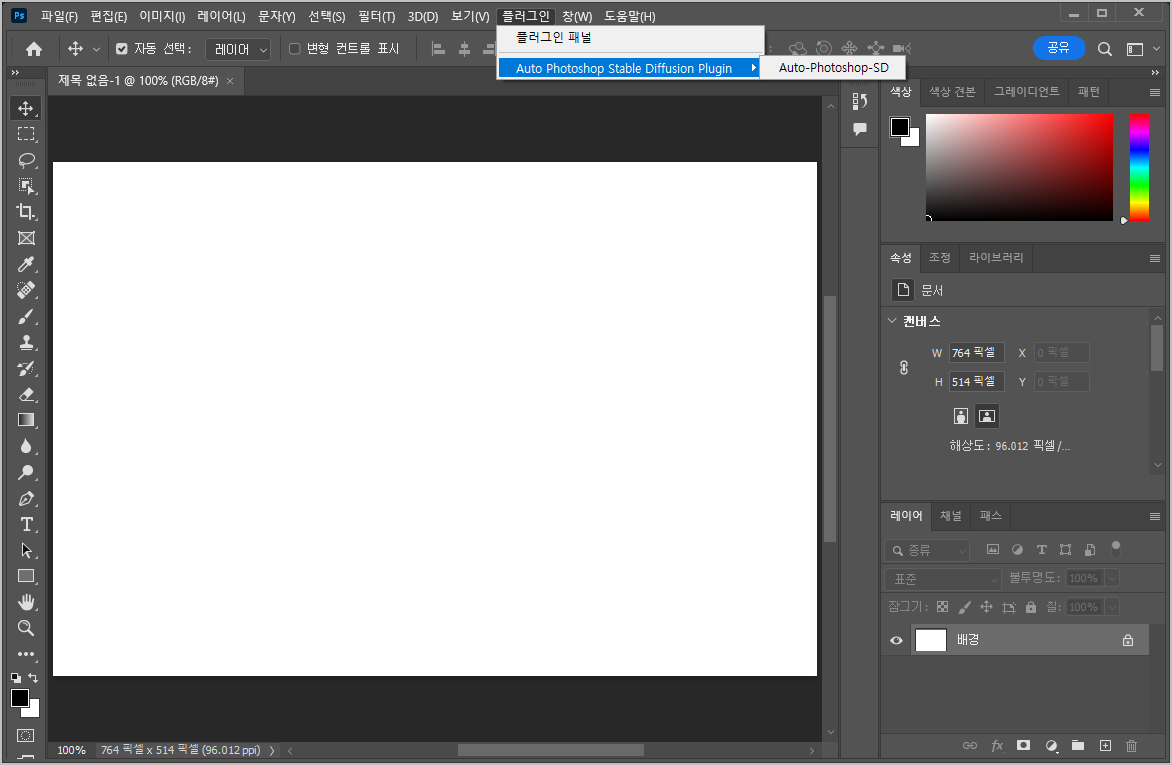This screenshot has height=765, width=1172.
Task: Select the Brush tool
Action: [x=26, y=316]
